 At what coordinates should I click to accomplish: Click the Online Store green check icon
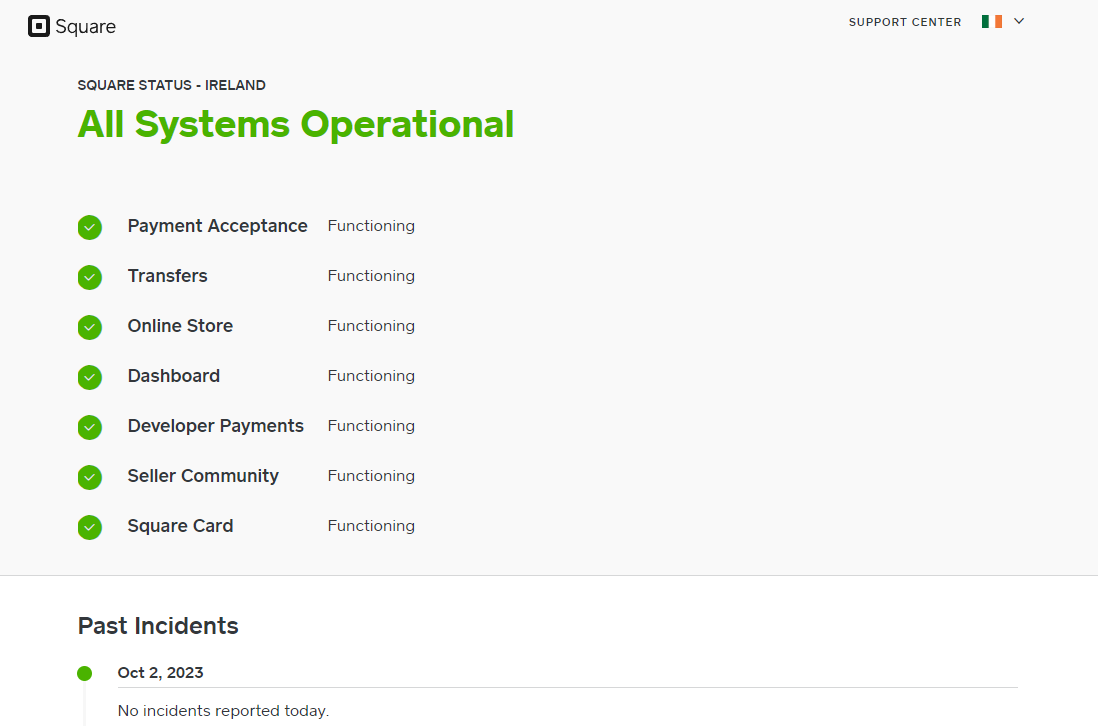[x=90, y=328]
